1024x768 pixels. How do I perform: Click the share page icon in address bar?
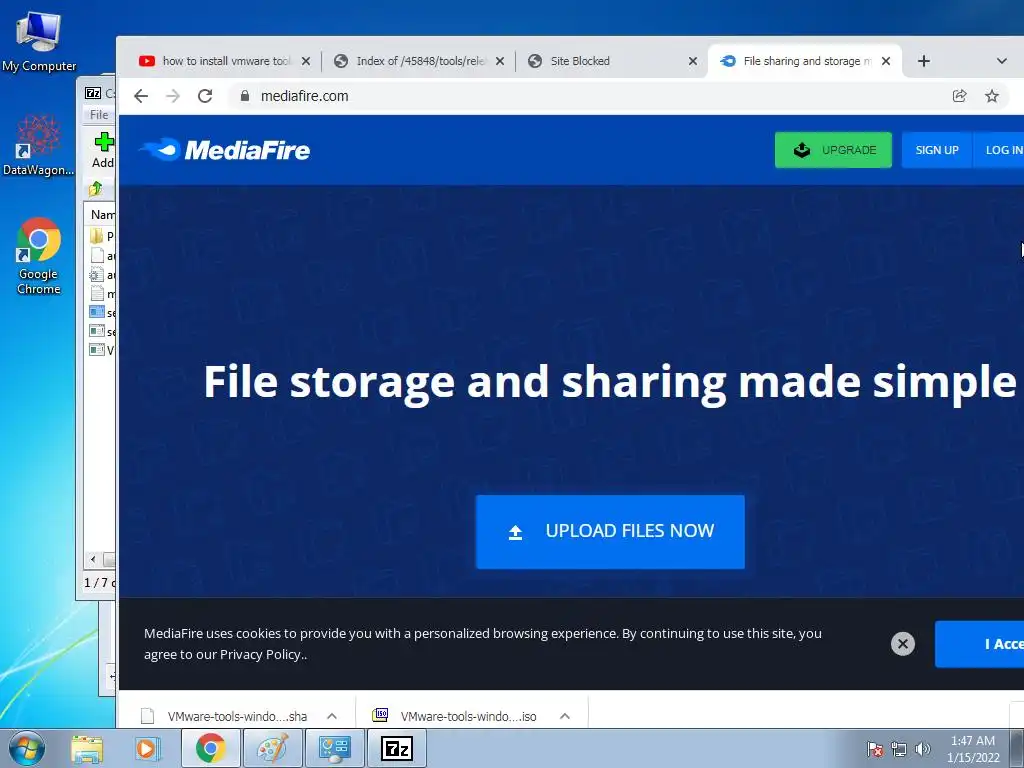coord(959,96)
